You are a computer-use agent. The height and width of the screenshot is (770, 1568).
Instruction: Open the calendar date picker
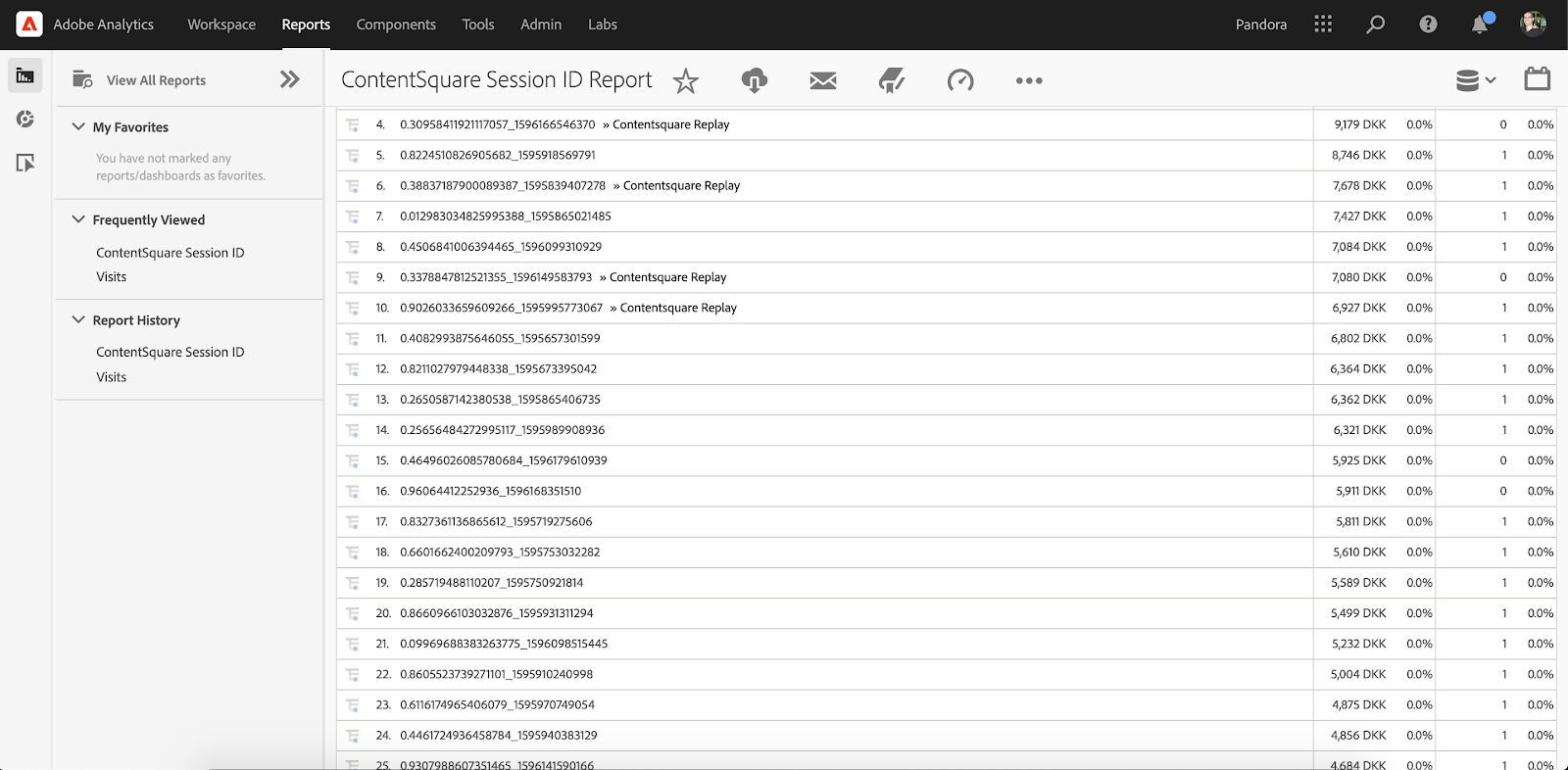coord(1538,78)
